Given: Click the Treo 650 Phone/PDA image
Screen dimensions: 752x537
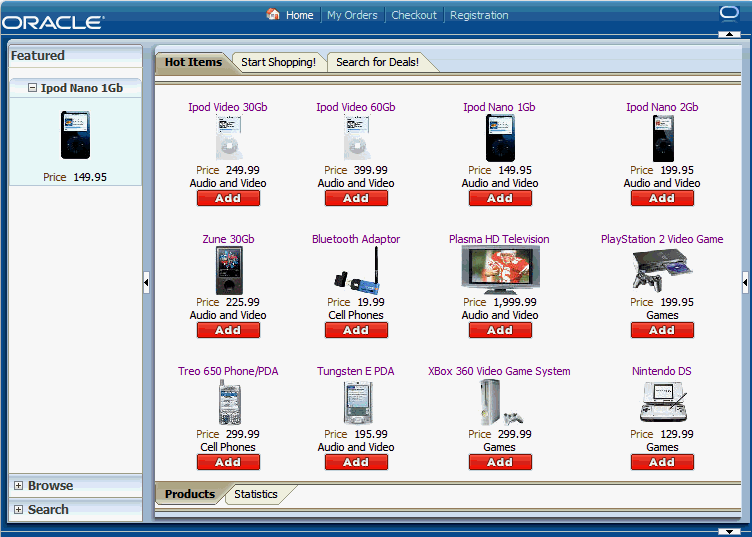Looking at the screenshot, I should pyautogui.click(x=229, y=402).
